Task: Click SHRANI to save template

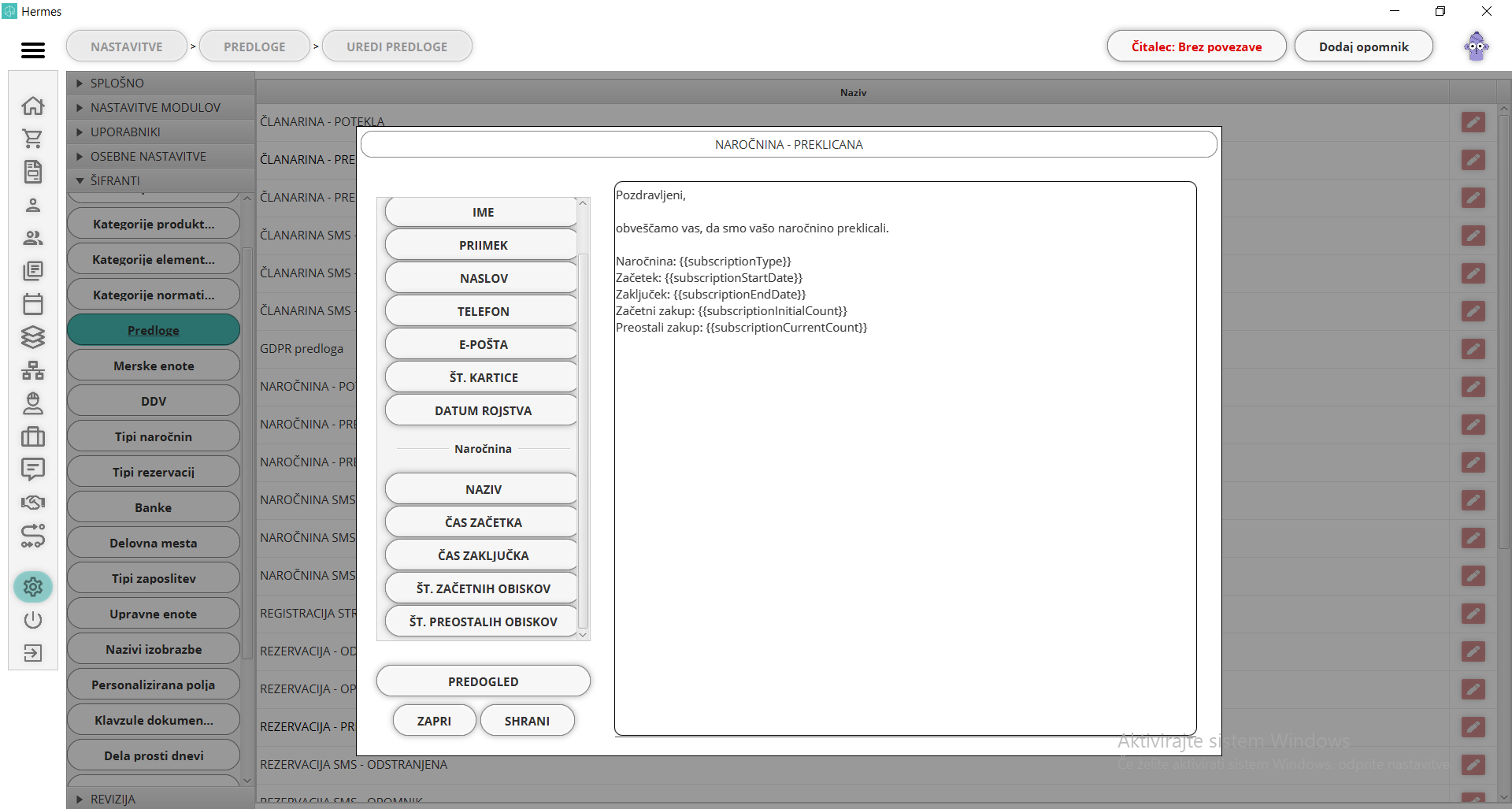Action: (527, 721)
